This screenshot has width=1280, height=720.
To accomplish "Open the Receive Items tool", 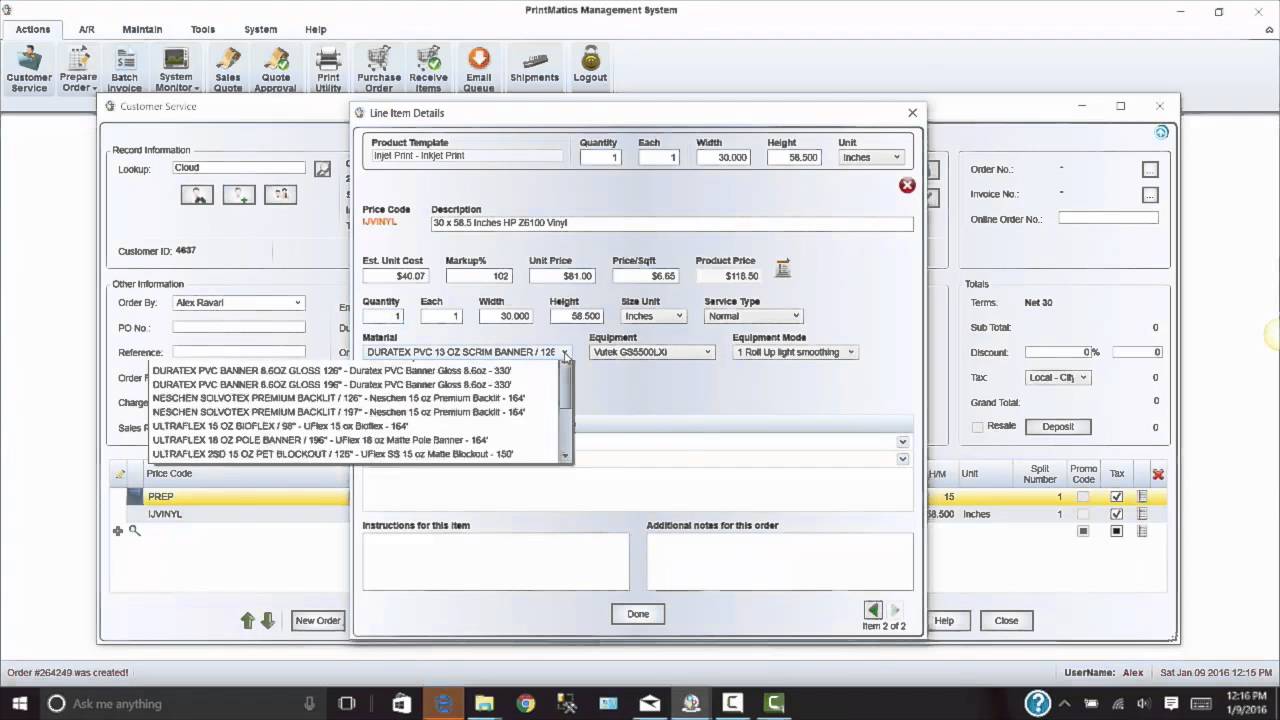I will (428, 69).
